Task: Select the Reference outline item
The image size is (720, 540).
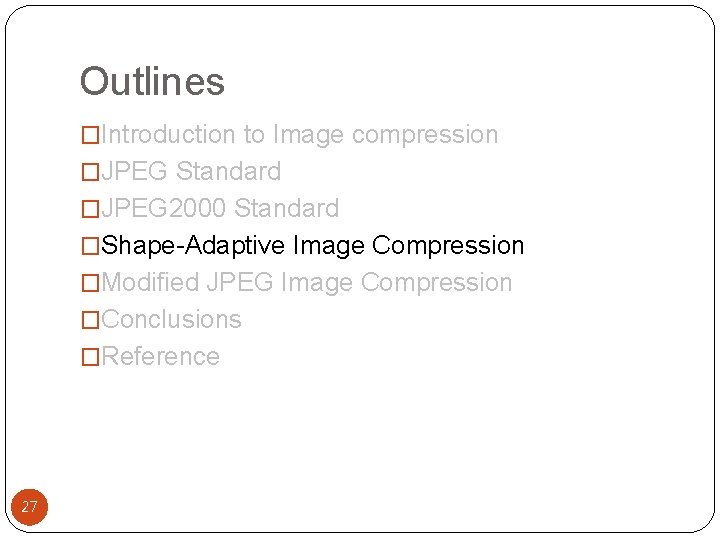Action: [x=161, y=356]
